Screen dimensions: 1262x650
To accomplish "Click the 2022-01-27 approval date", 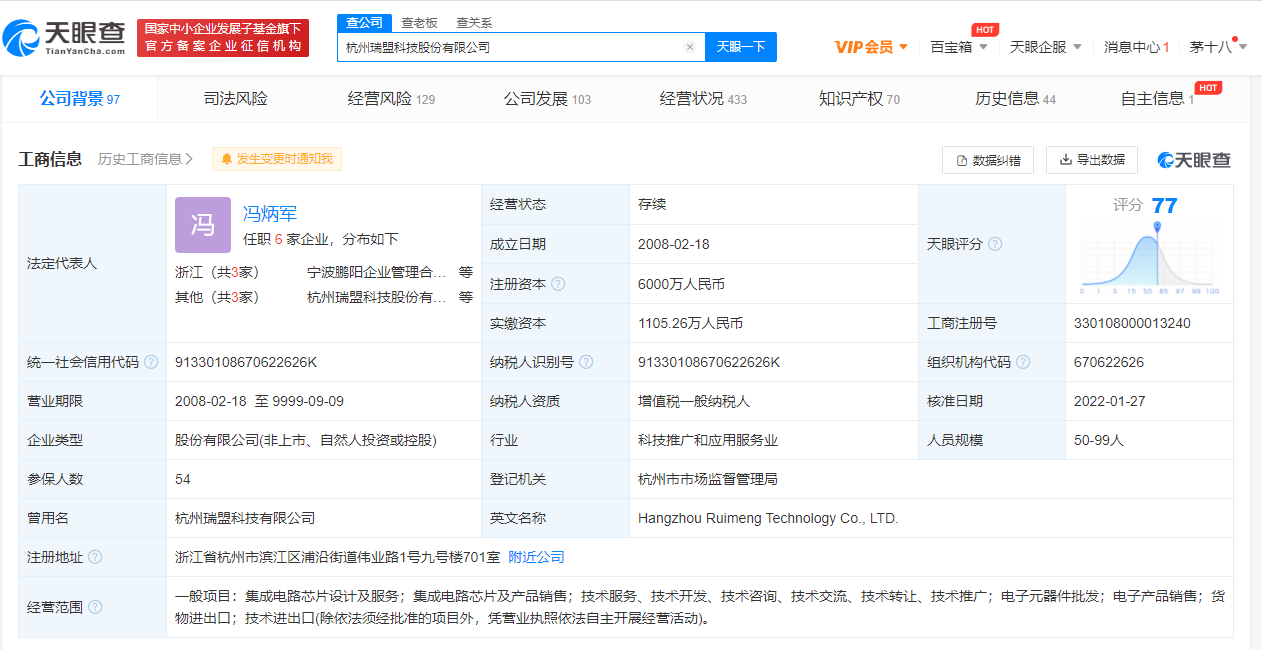I will [1110, 401].
